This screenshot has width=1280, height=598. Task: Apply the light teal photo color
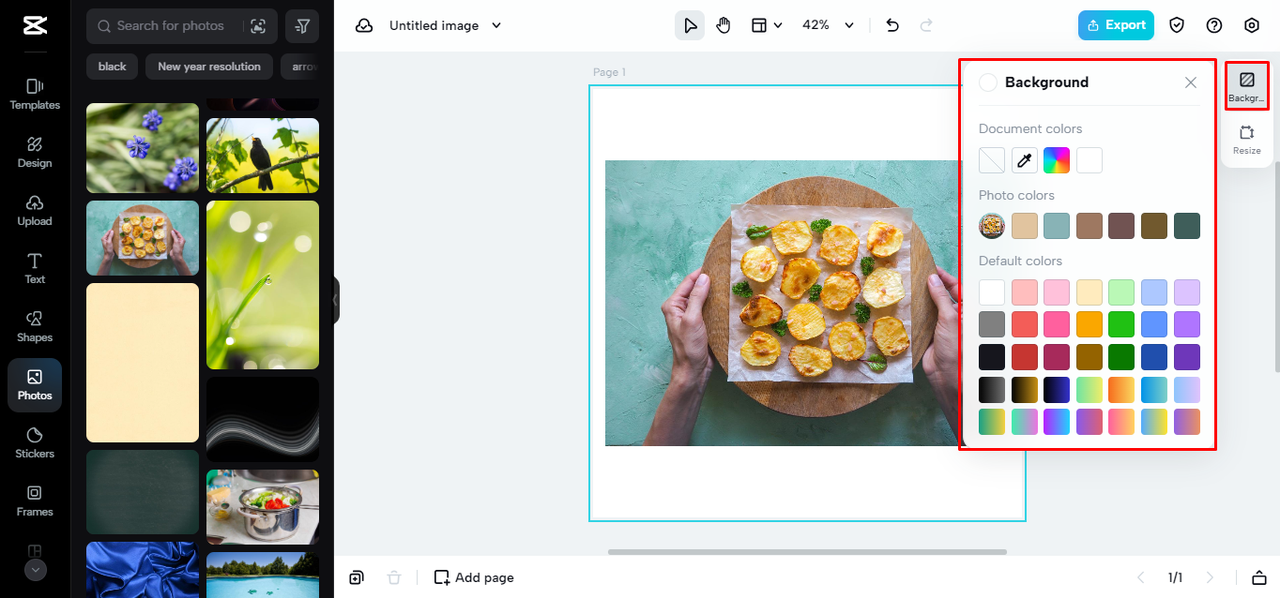tap(1057, 226)
